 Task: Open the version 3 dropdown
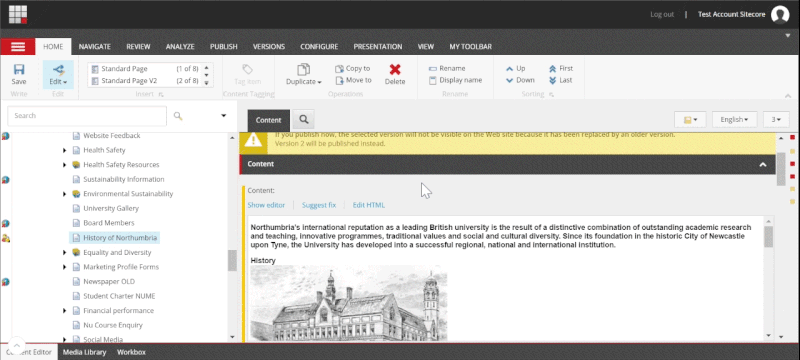tap(776, 119)
